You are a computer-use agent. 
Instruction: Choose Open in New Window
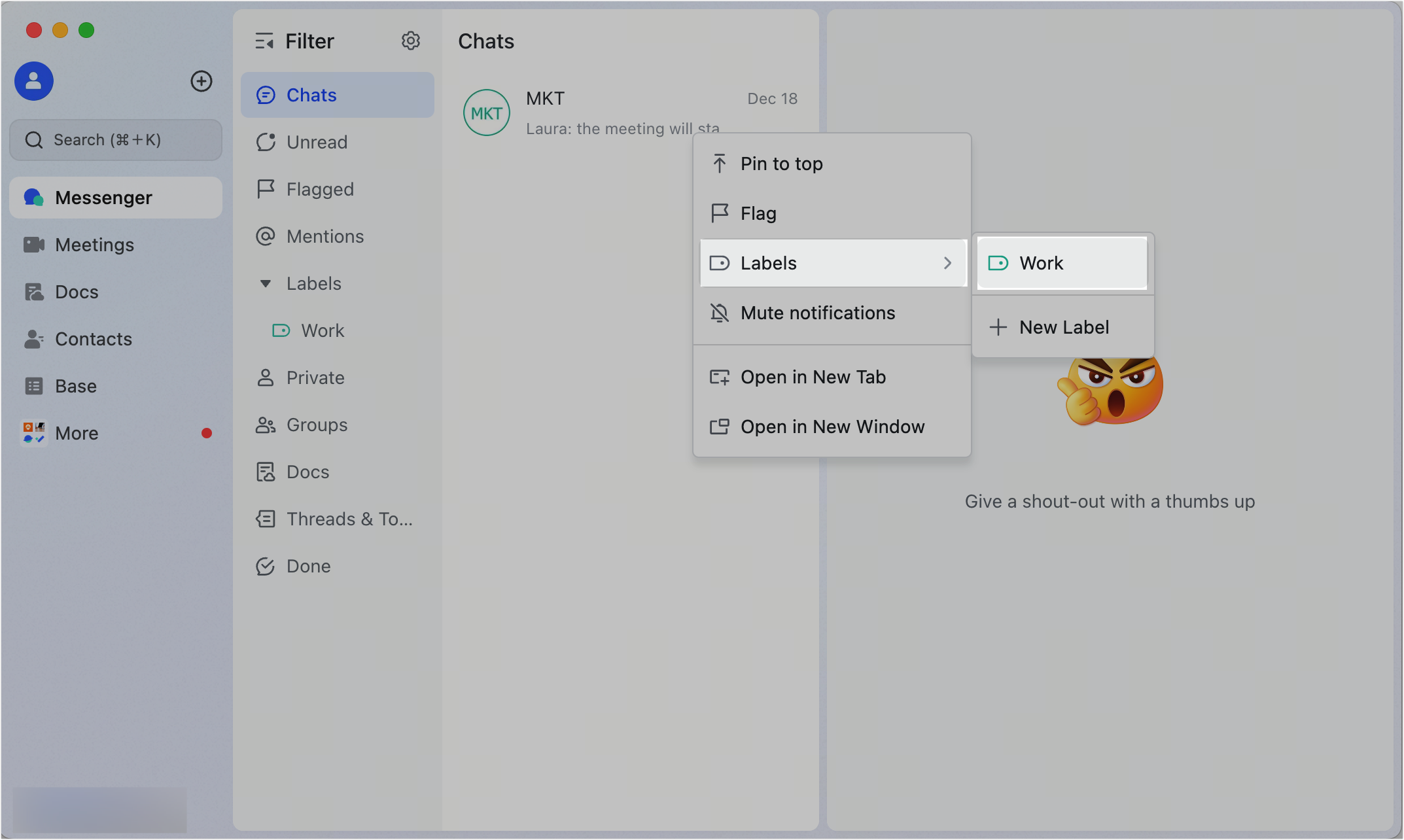[832, 427]
